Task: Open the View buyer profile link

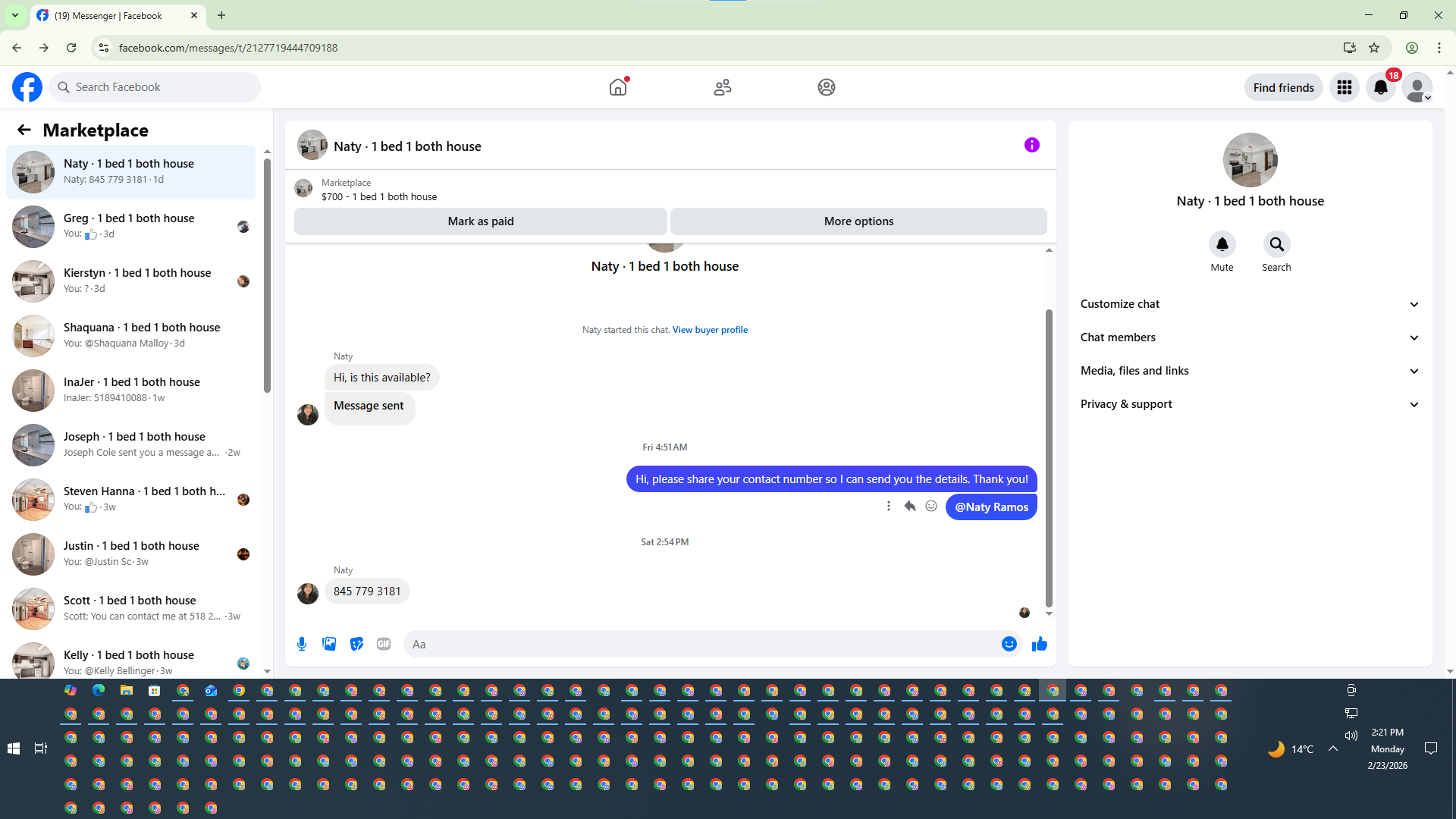Action: 710,330
